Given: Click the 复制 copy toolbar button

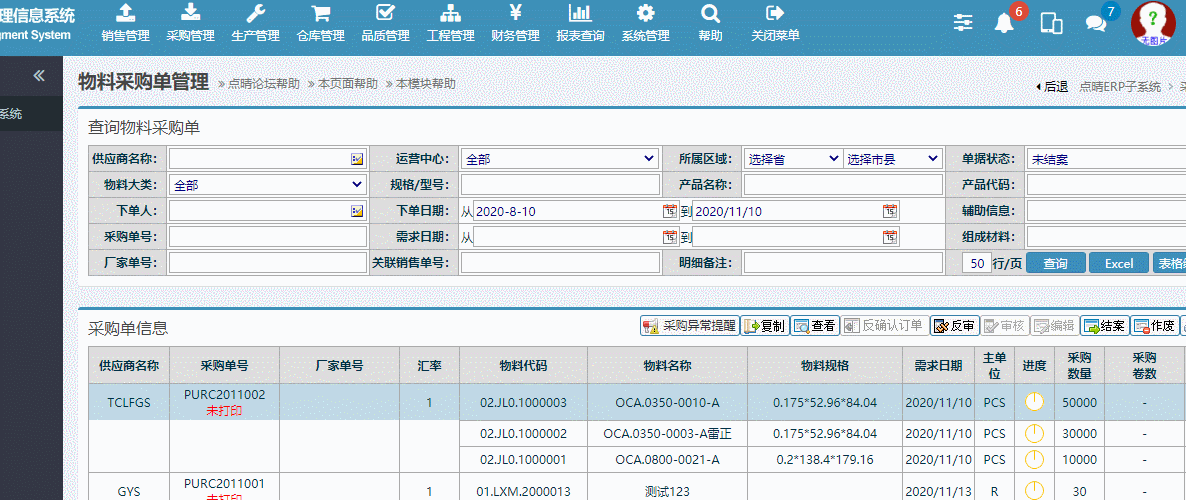Looking at the screenshot, I should tap(765, 326).
